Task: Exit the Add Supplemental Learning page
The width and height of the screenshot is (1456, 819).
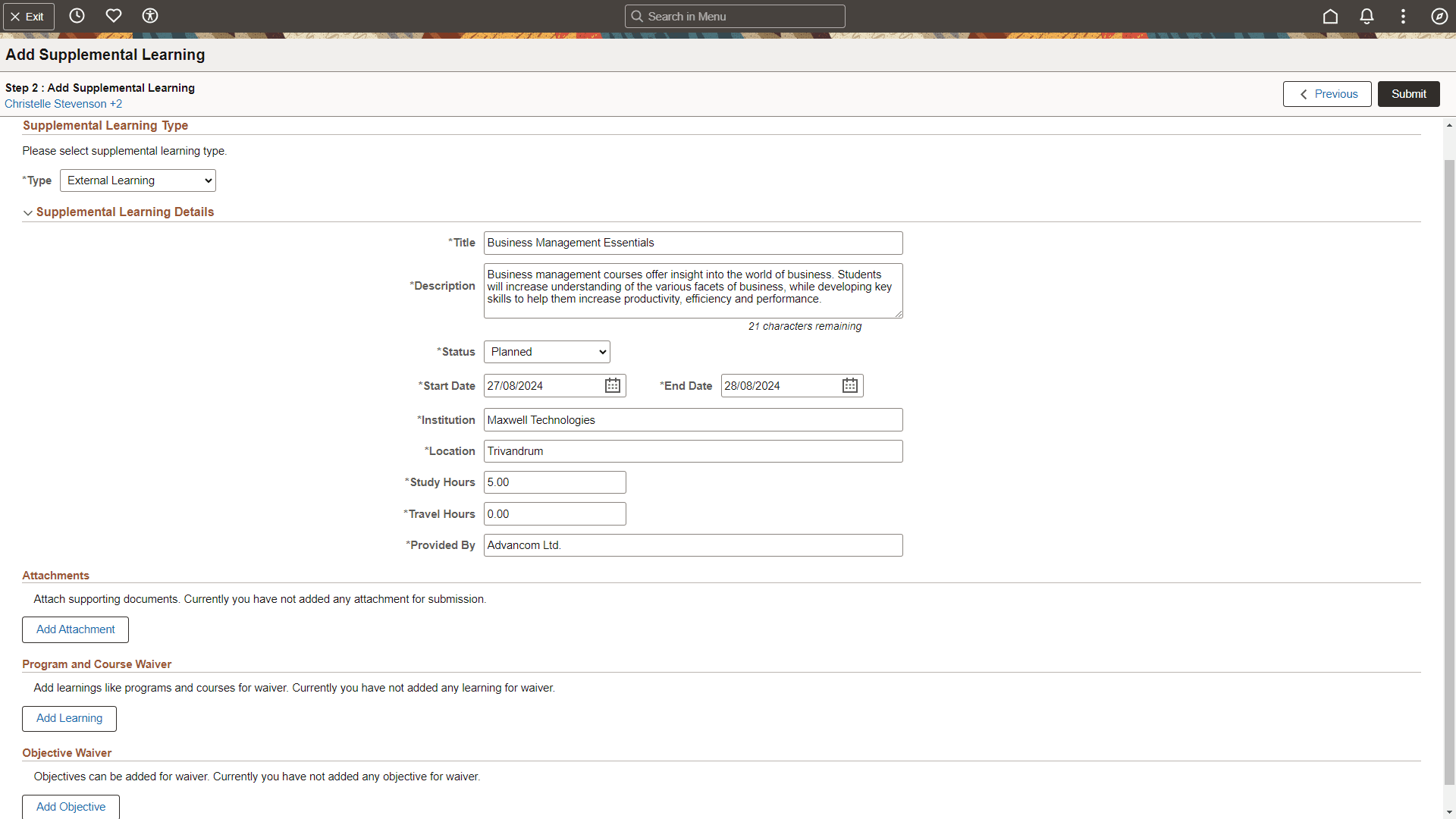Action: (x=28, y=16)
